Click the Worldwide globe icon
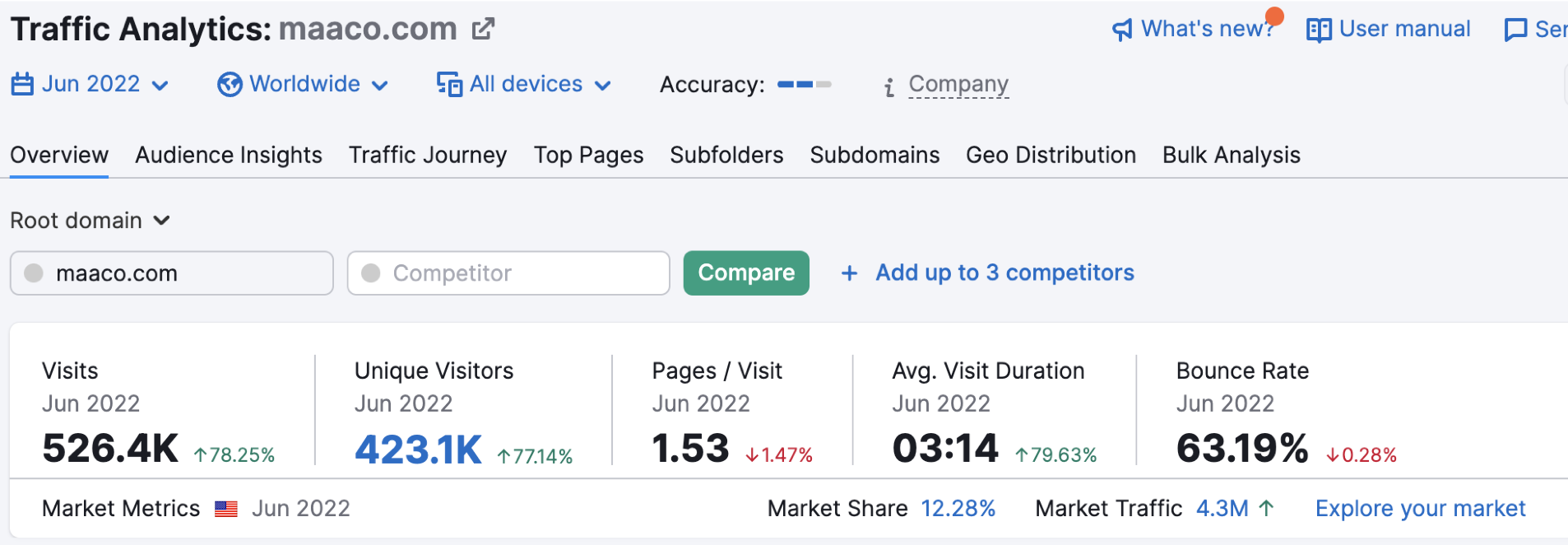Image resolution: width=1568 pixels, height=545 pixels. click(230, 84)
